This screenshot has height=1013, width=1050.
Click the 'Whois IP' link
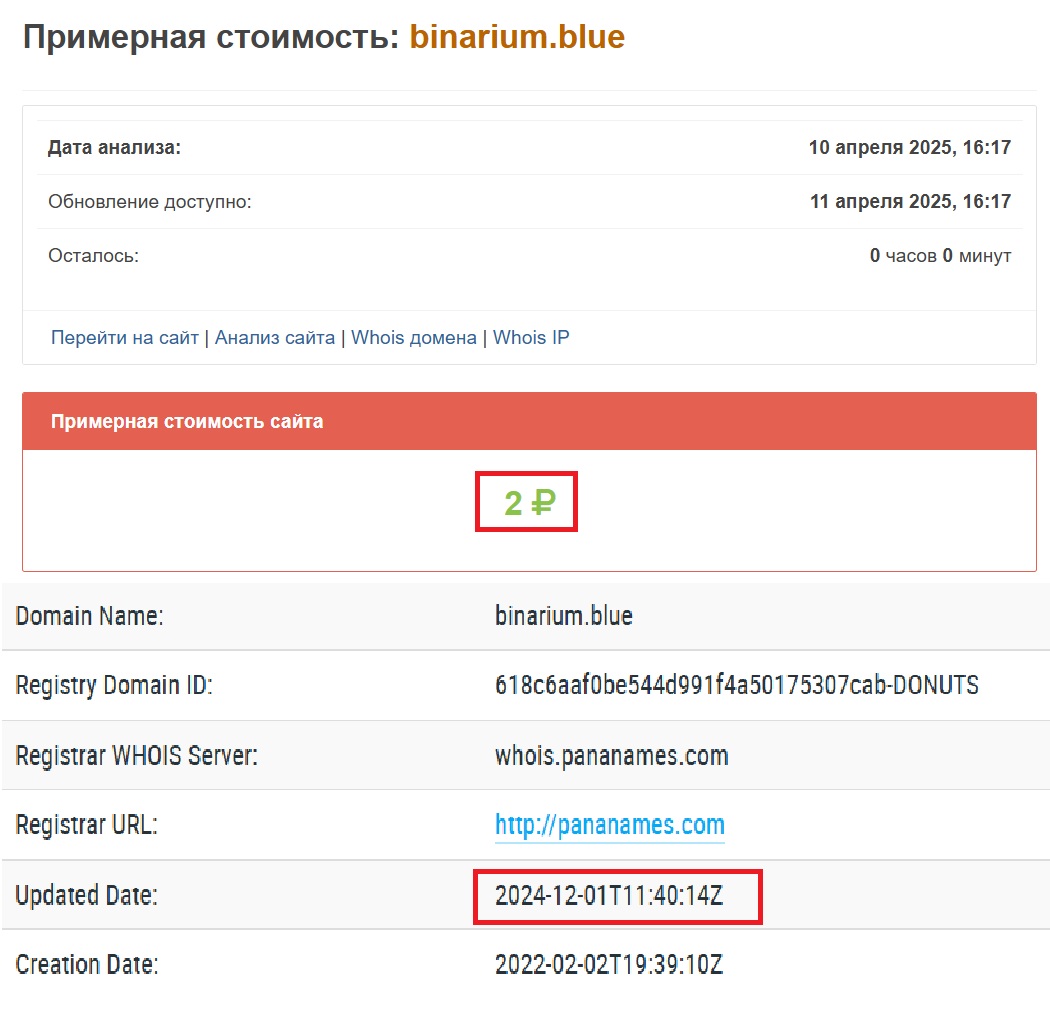(531, 338)
